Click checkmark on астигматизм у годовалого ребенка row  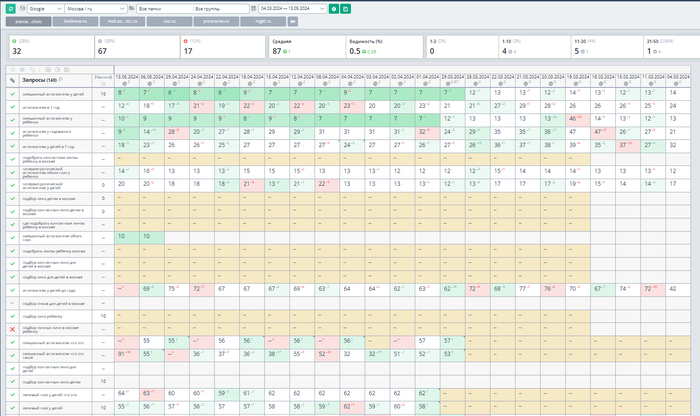[12, 133]
